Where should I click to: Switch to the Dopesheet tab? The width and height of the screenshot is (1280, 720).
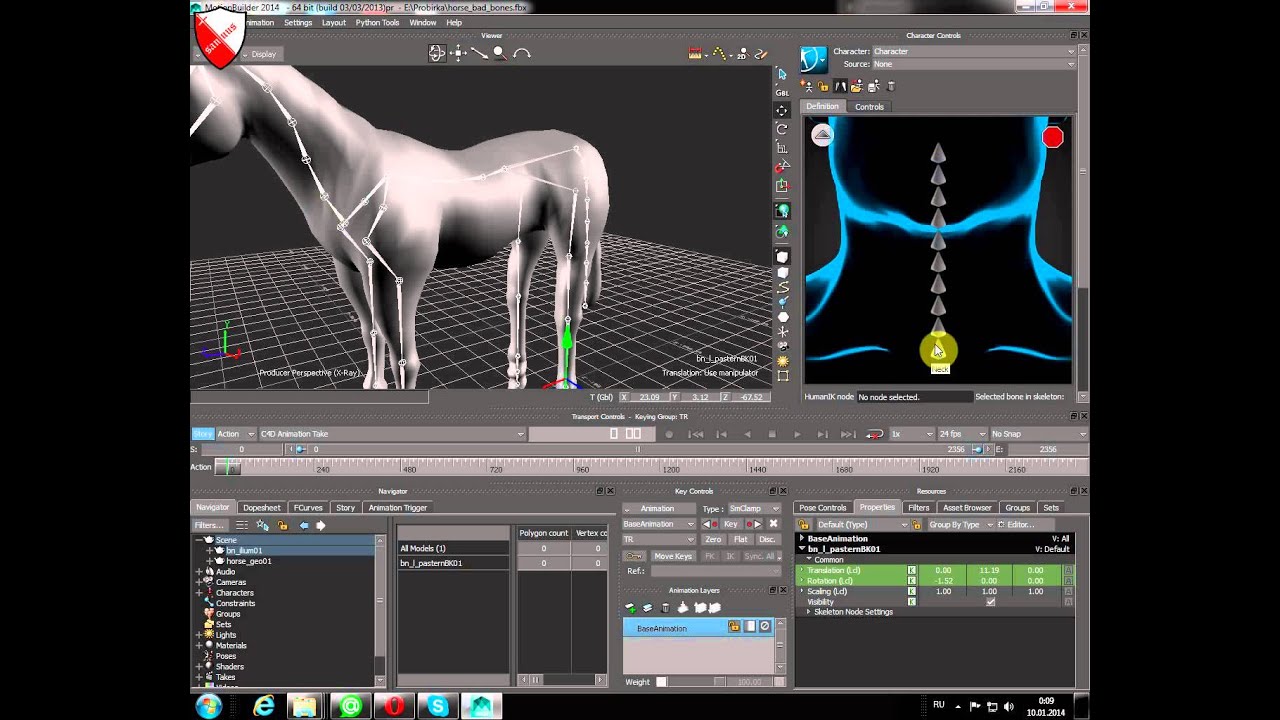[x=262, y=507]
